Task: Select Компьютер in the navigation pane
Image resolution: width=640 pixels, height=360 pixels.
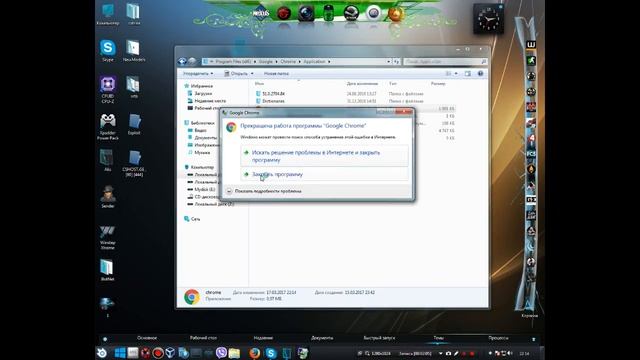Action: (202, 167)
